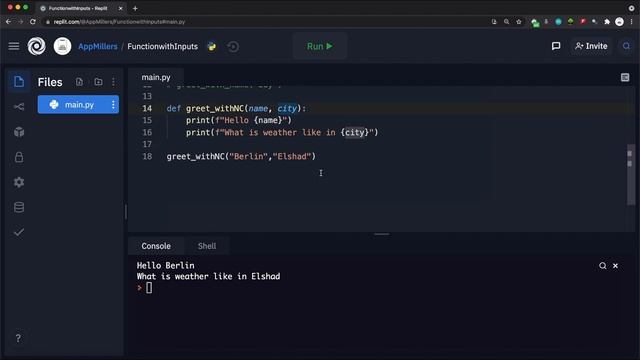640x360 pixels.
Task: Search the console output with the magnifier icon
Action: click(x=602, y=266)
